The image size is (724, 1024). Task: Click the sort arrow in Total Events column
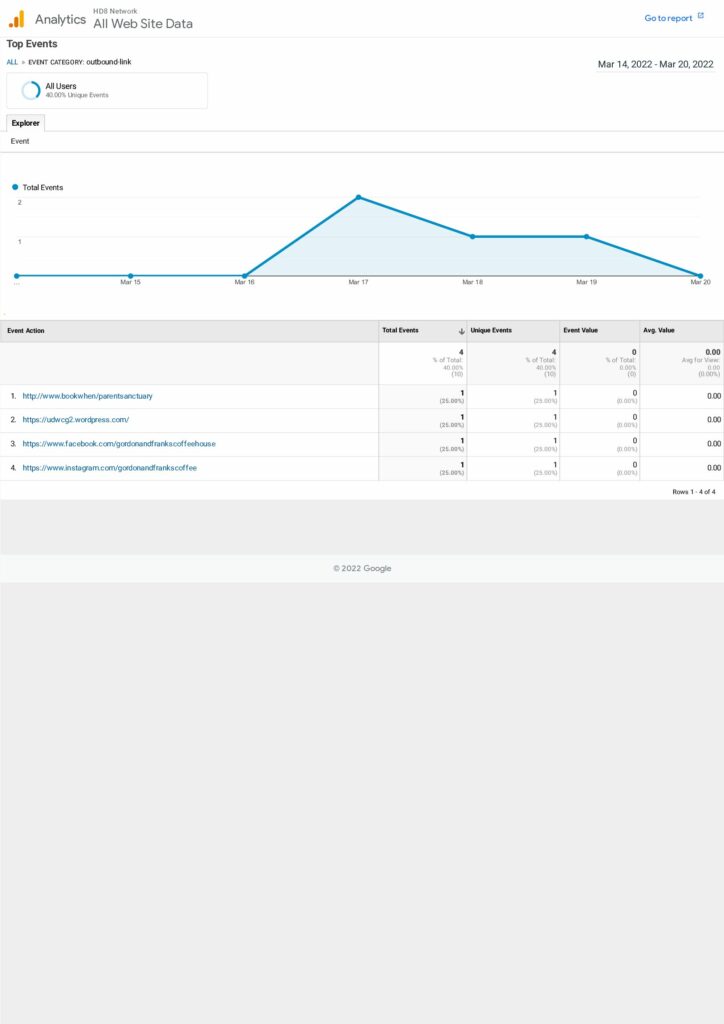461,331
